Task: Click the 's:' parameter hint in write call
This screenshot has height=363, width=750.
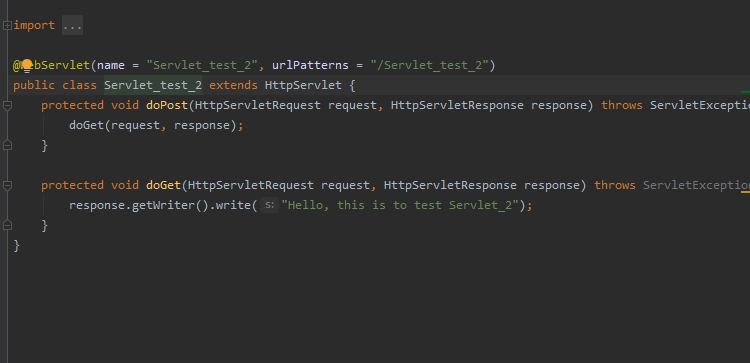Action: pyautogui.click(x=269, y=206)
